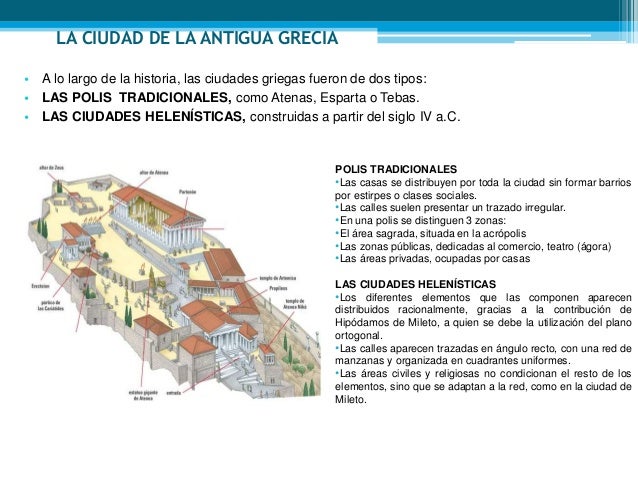Click the 'Erecteion' diagram label
Screen dimensions: 638x479
click(40, 286)
